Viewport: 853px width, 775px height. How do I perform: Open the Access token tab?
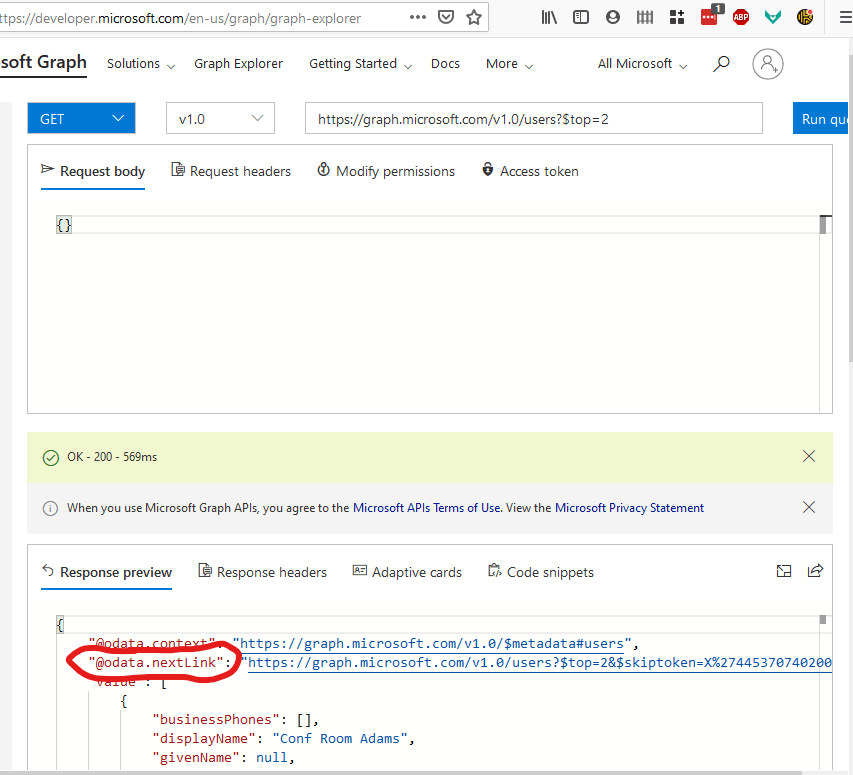[x=530, y=171]
